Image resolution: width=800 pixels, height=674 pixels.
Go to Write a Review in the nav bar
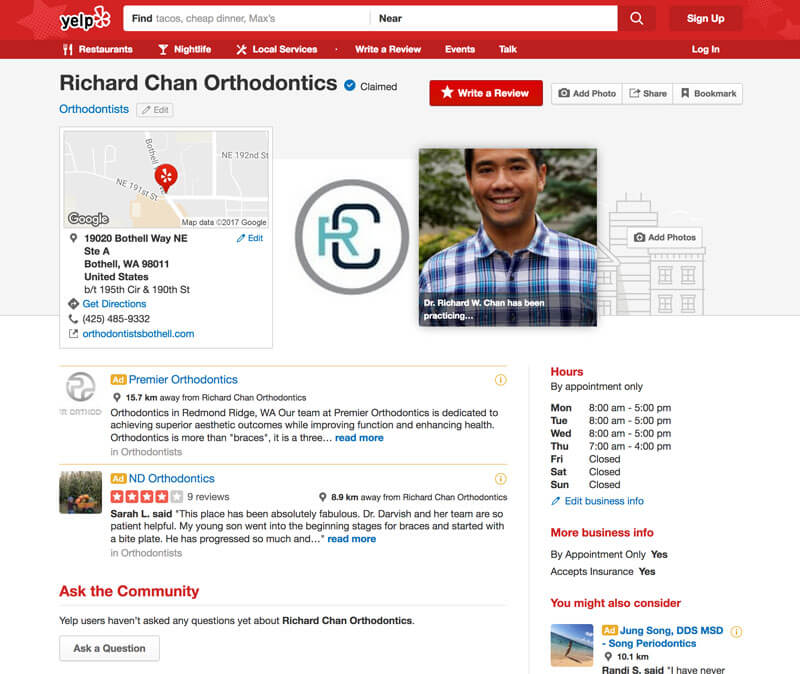click(388, 49)
